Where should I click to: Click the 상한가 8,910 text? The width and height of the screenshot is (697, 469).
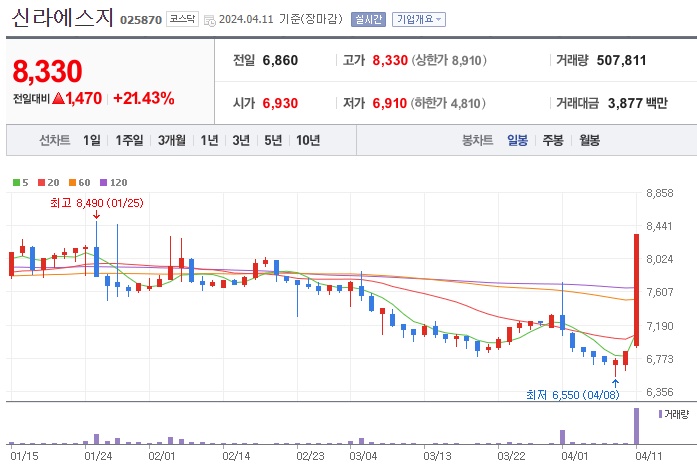(449, 60)
